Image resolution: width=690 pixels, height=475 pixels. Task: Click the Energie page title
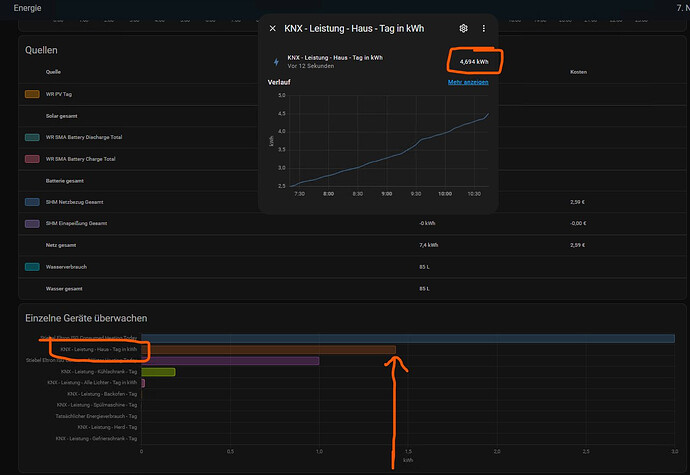pos(28,8)
